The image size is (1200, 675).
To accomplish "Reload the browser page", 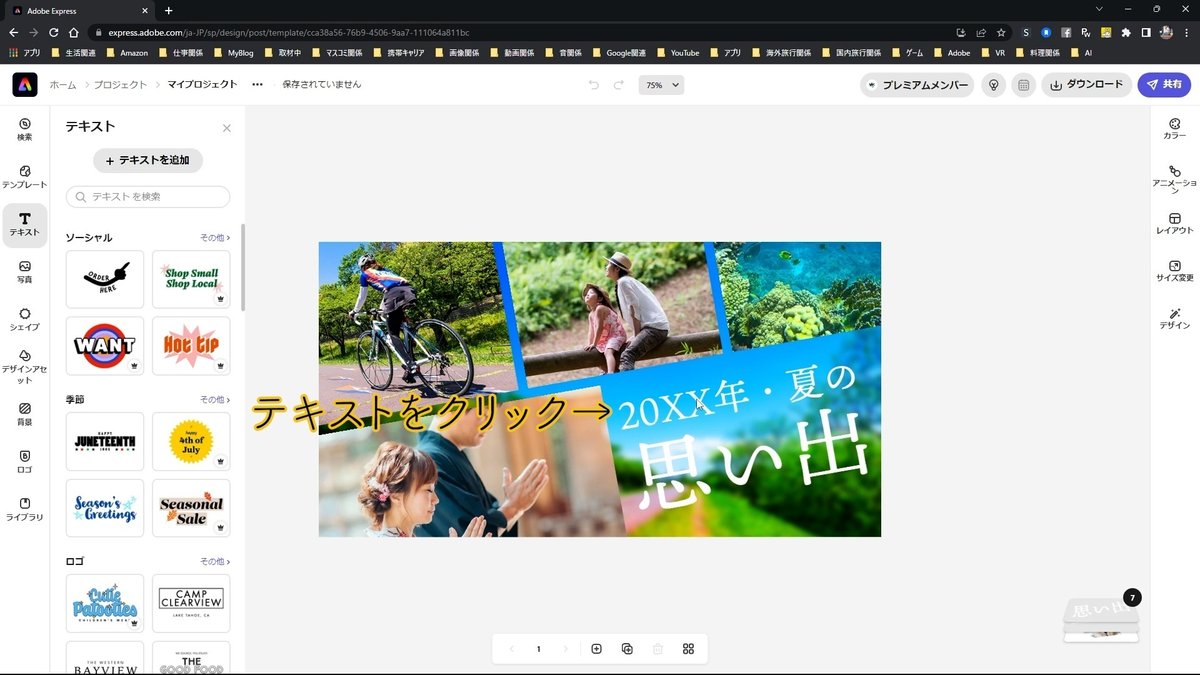I will pyautogui.click(x=53, y=32).
